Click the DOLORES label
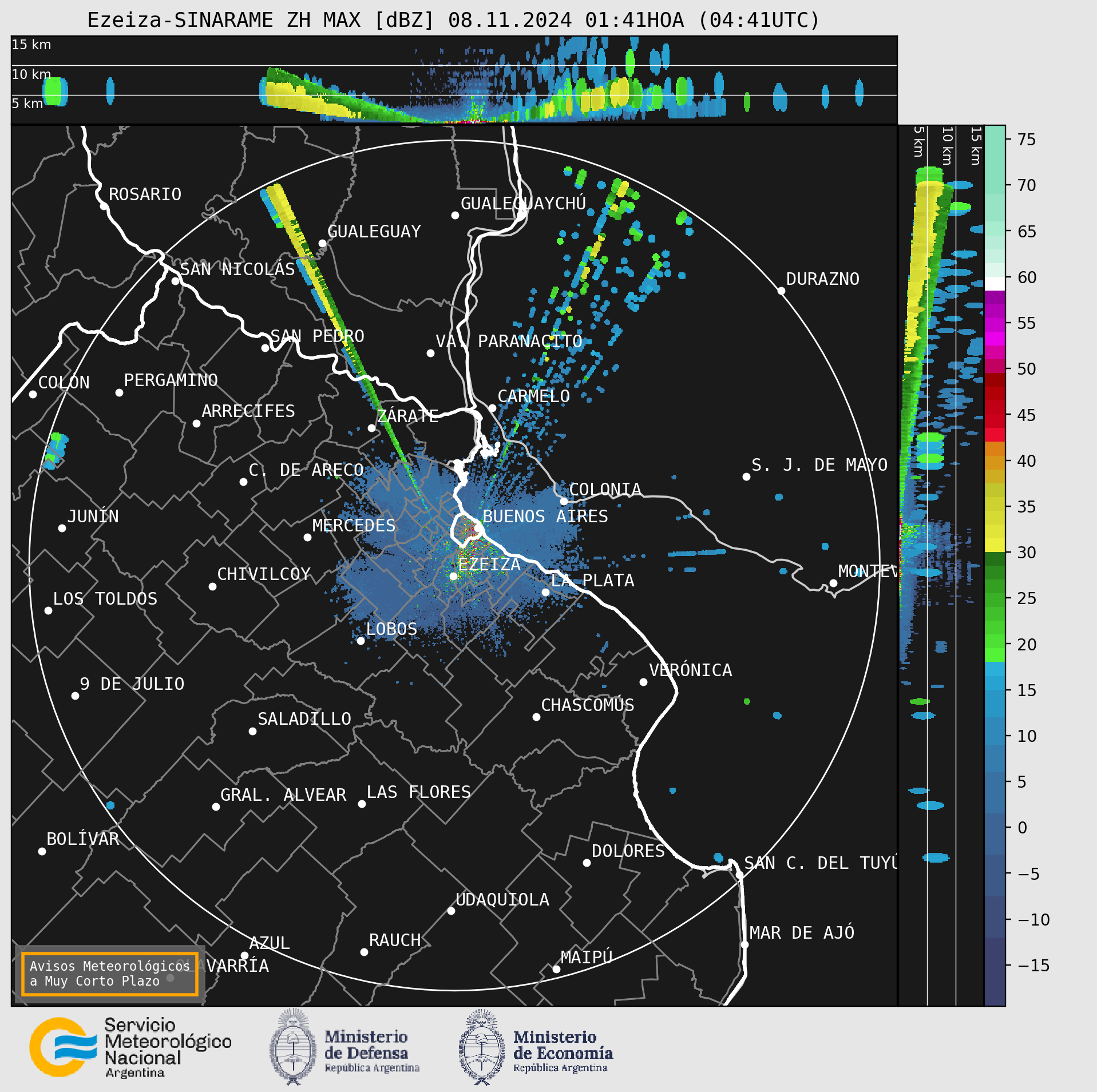Screen dimensions: 1097x1092 (628, 851)
